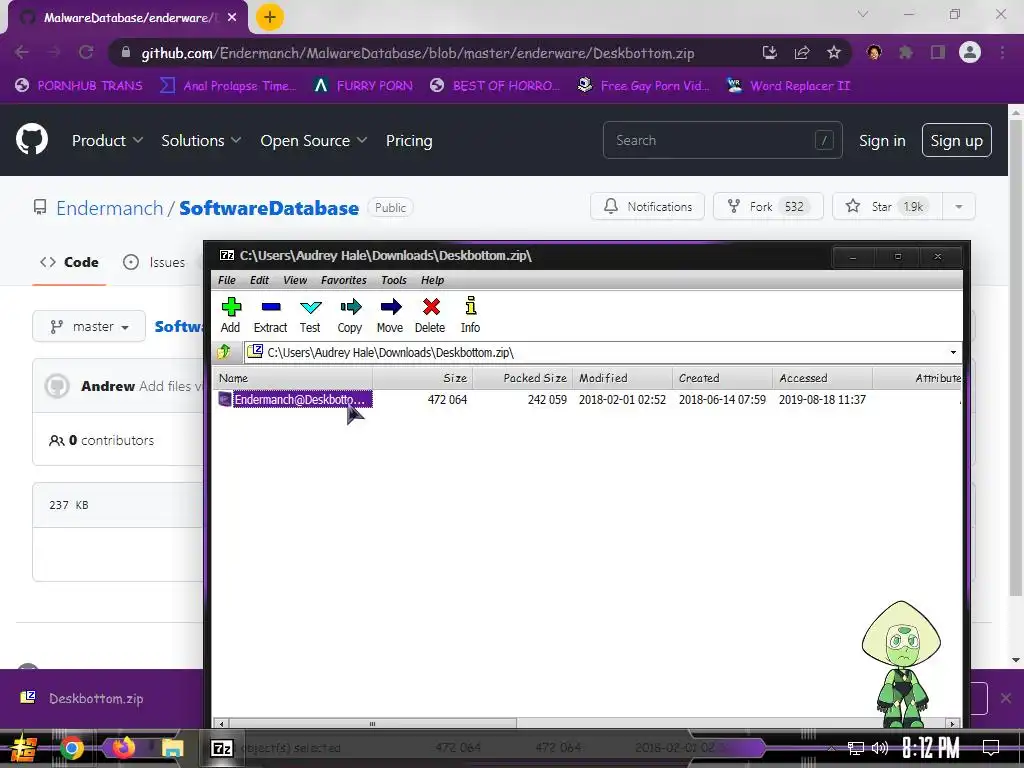Open the Chrome extensions puzzle icon
Screen dimensions: 1024x768
point(906,52)
